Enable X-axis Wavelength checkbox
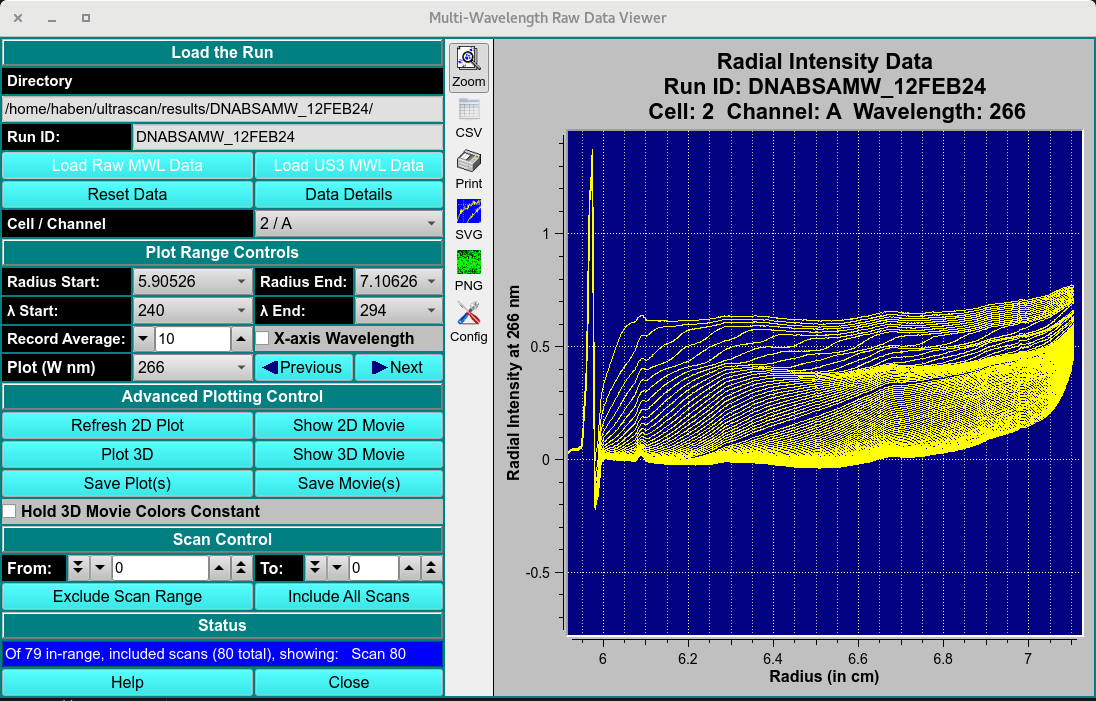Viewport: 1096px width, 701px height. [x=263, y=339]
